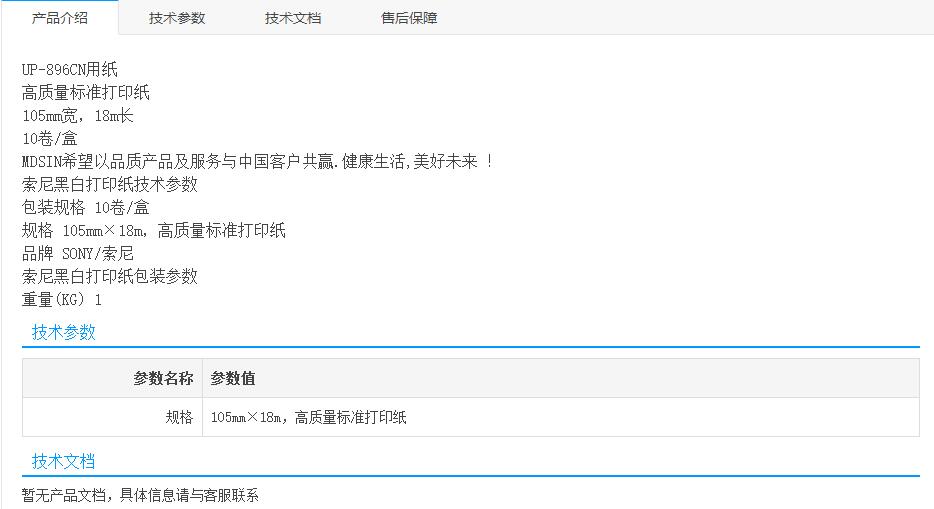Click the standalone 高质量标准打印纸 line
This screenshot has width=934, height=509.
[x=86, y=93]
